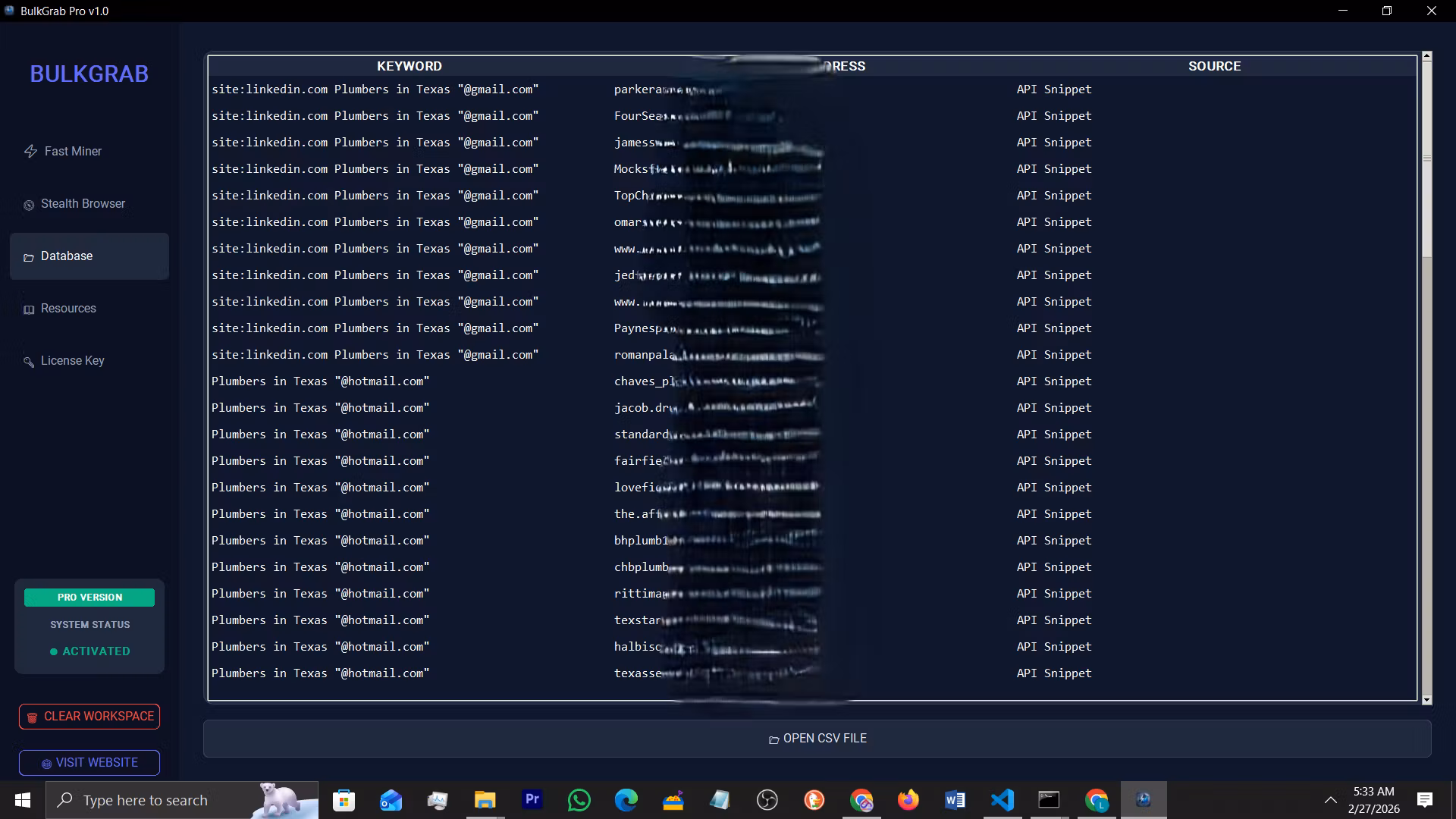The height and width of the screenshot is (819, 1456).
Task: Select the Database sidebar item
Action: (89, 256)
